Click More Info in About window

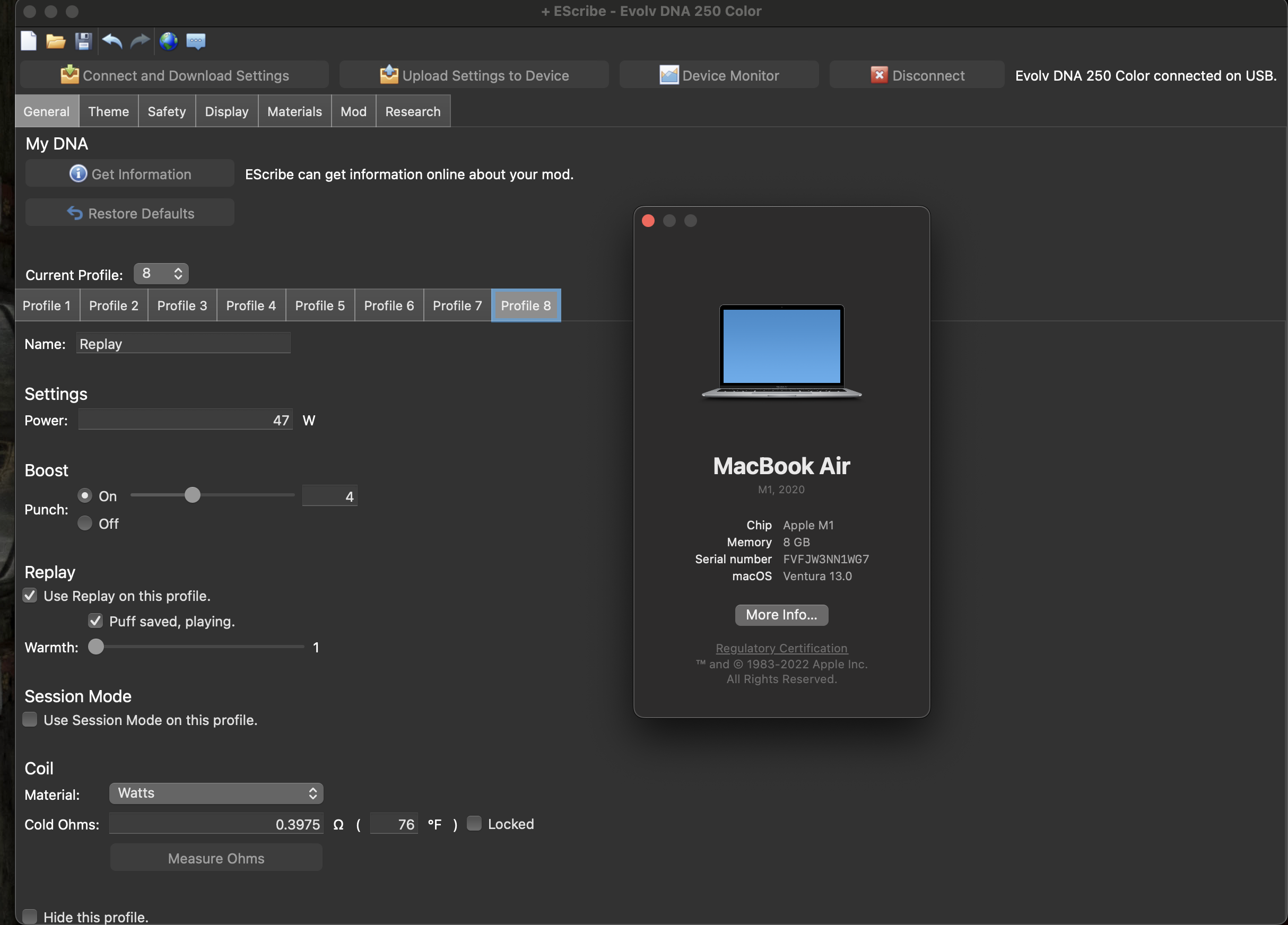pyautogui.click(x=781, y=615)
